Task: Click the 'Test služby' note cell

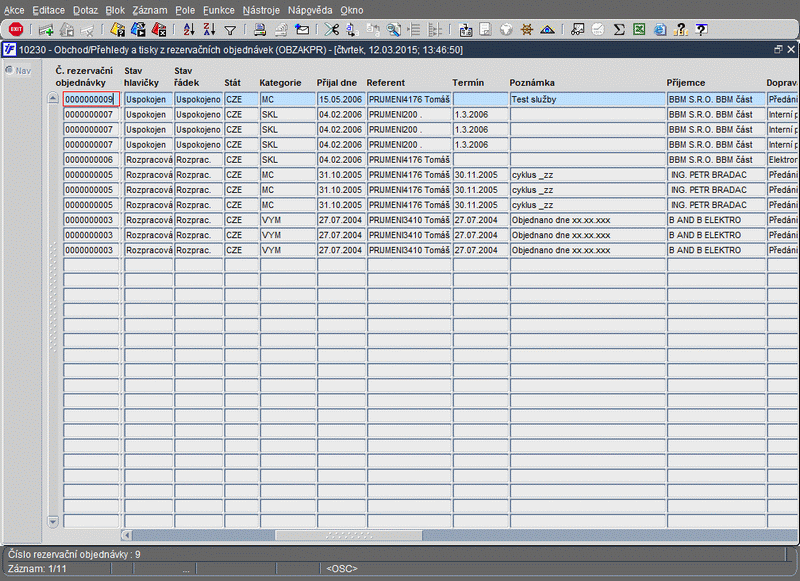Action: point(587,99)
